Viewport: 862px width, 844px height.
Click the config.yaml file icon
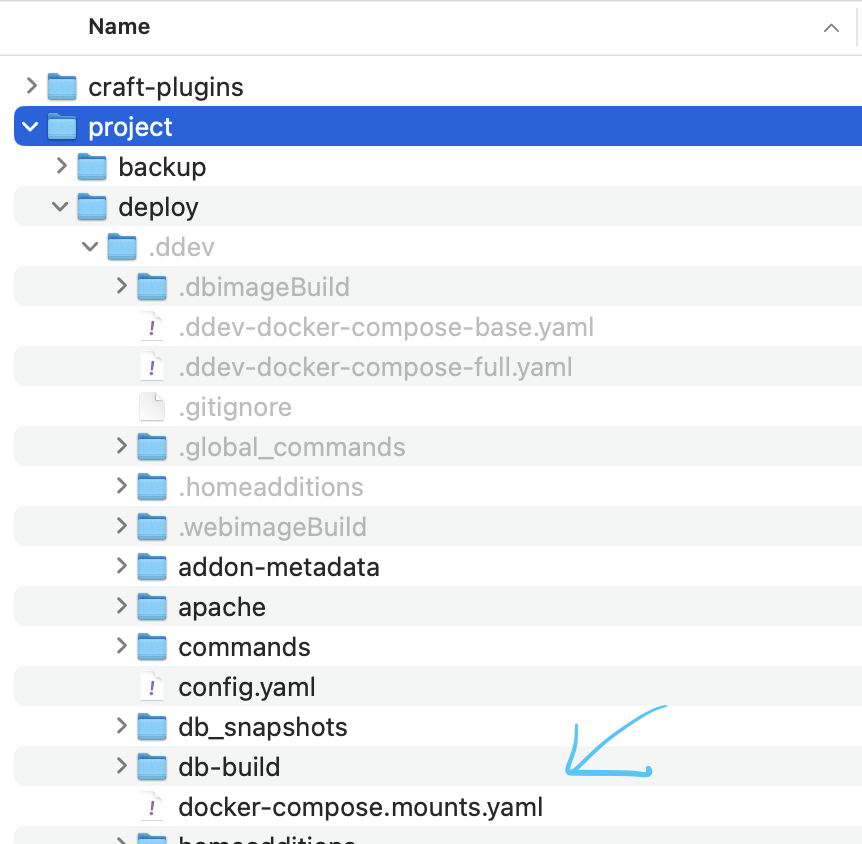point(152,687)
